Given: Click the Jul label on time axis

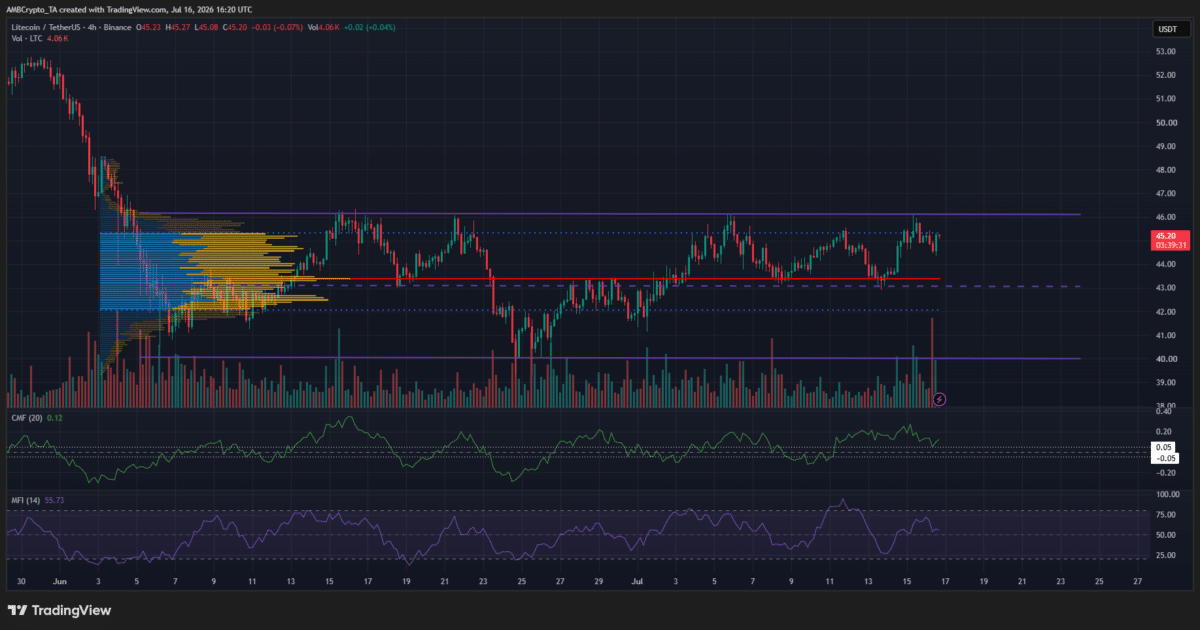Looking at the screenshot, I should 637,580.
